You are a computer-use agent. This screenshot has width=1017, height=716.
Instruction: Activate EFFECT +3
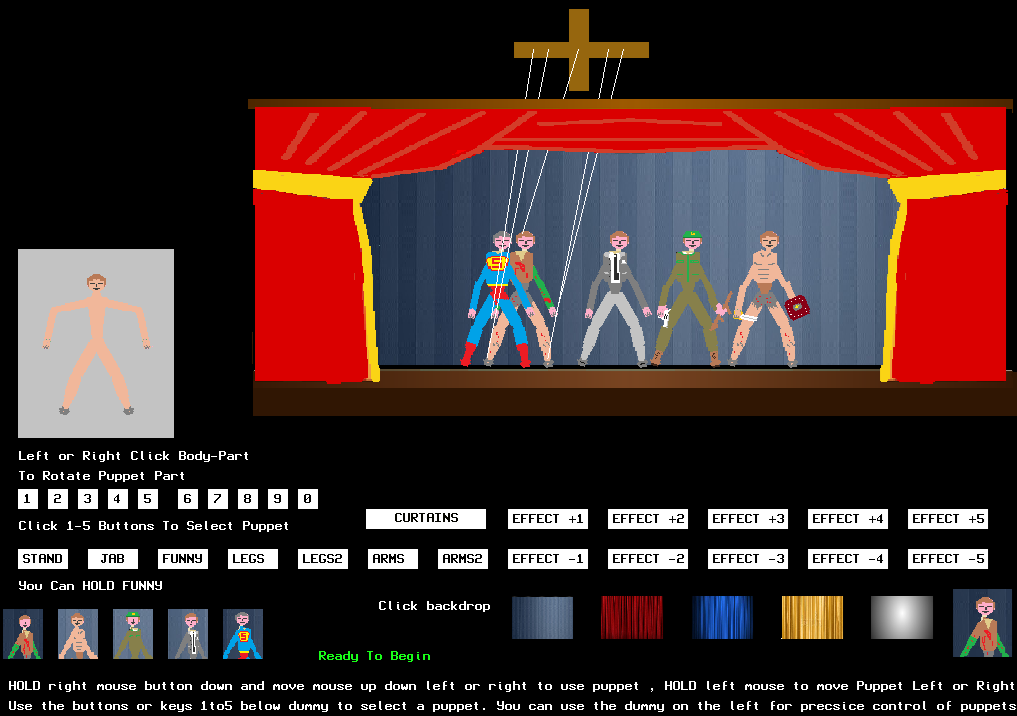pyautogui.click(x=748, y=519)
